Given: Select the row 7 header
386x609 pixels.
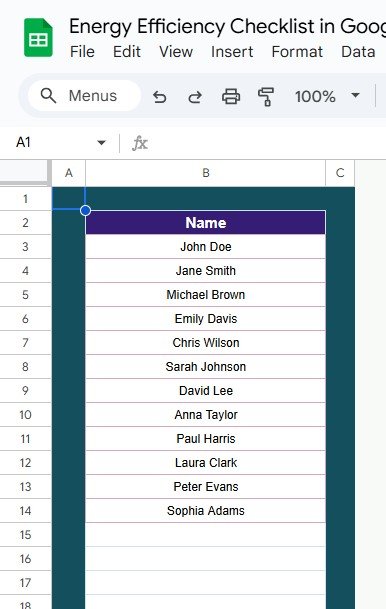Looking at the screenshot, I should coord(25,343).
